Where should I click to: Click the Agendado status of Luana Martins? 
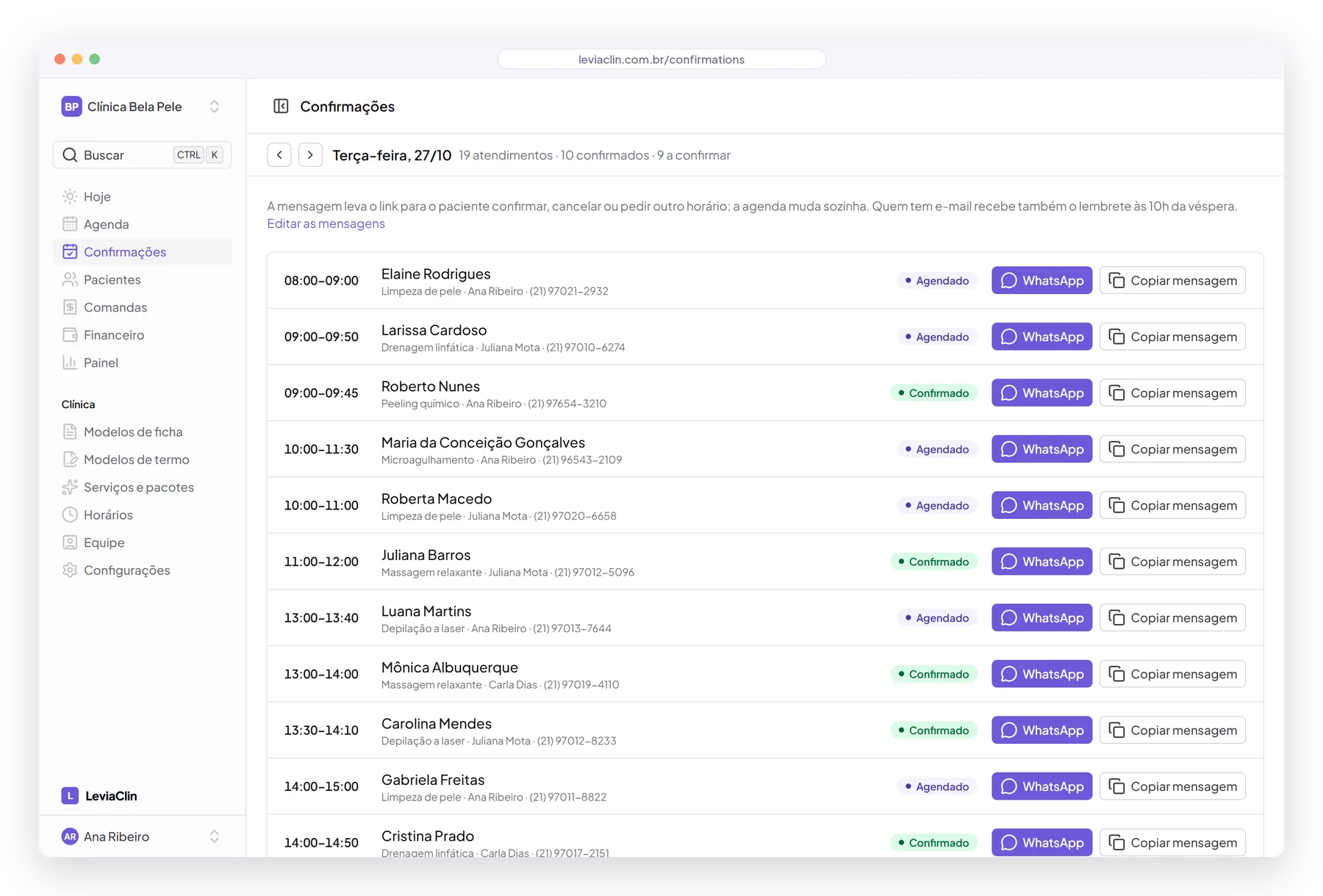tap(937, 618)
